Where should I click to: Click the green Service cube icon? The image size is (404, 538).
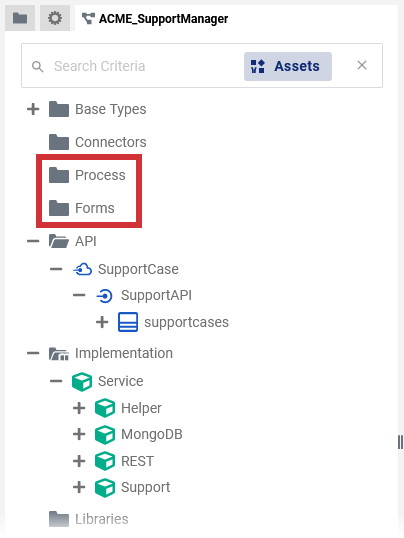(x=82, y=382)
